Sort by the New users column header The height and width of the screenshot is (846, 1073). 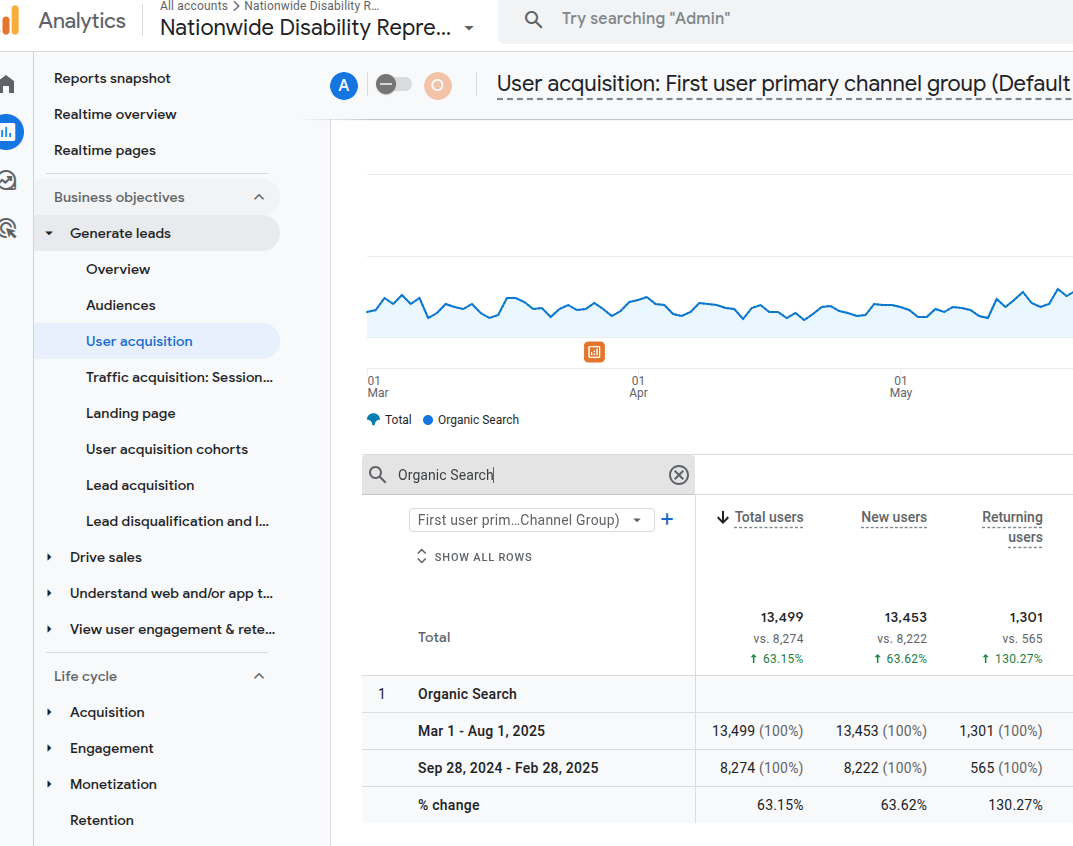pyautogui.click(x=894, y=517)
